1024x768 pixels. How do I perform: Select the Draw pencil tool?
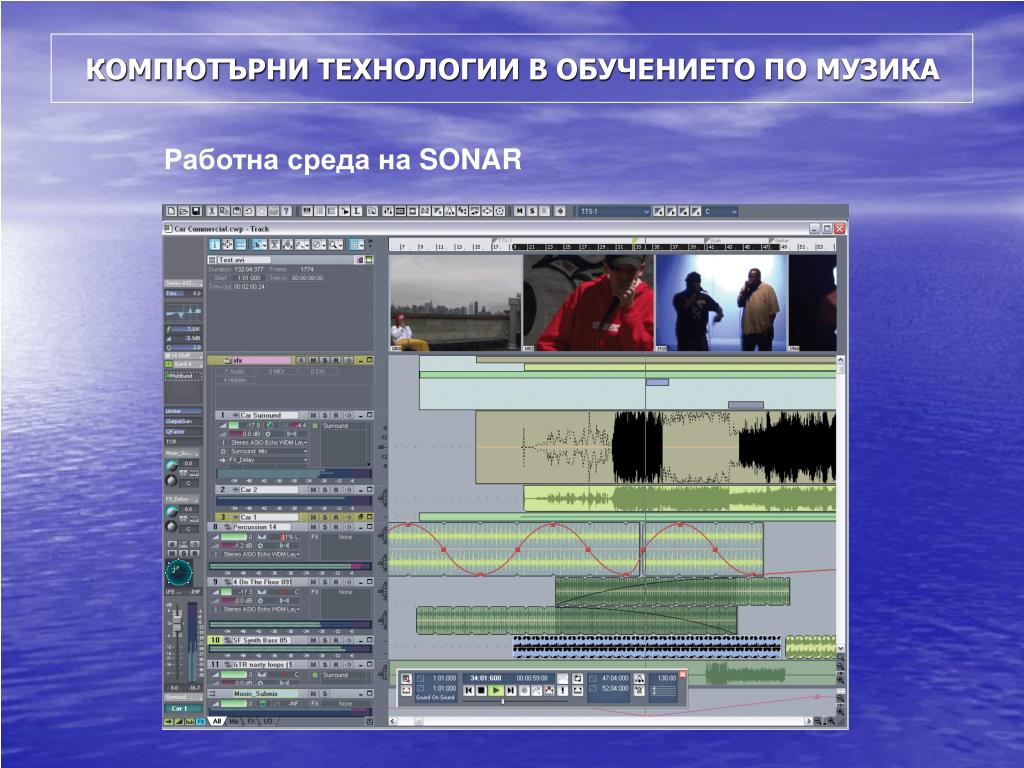click(300, 245)
